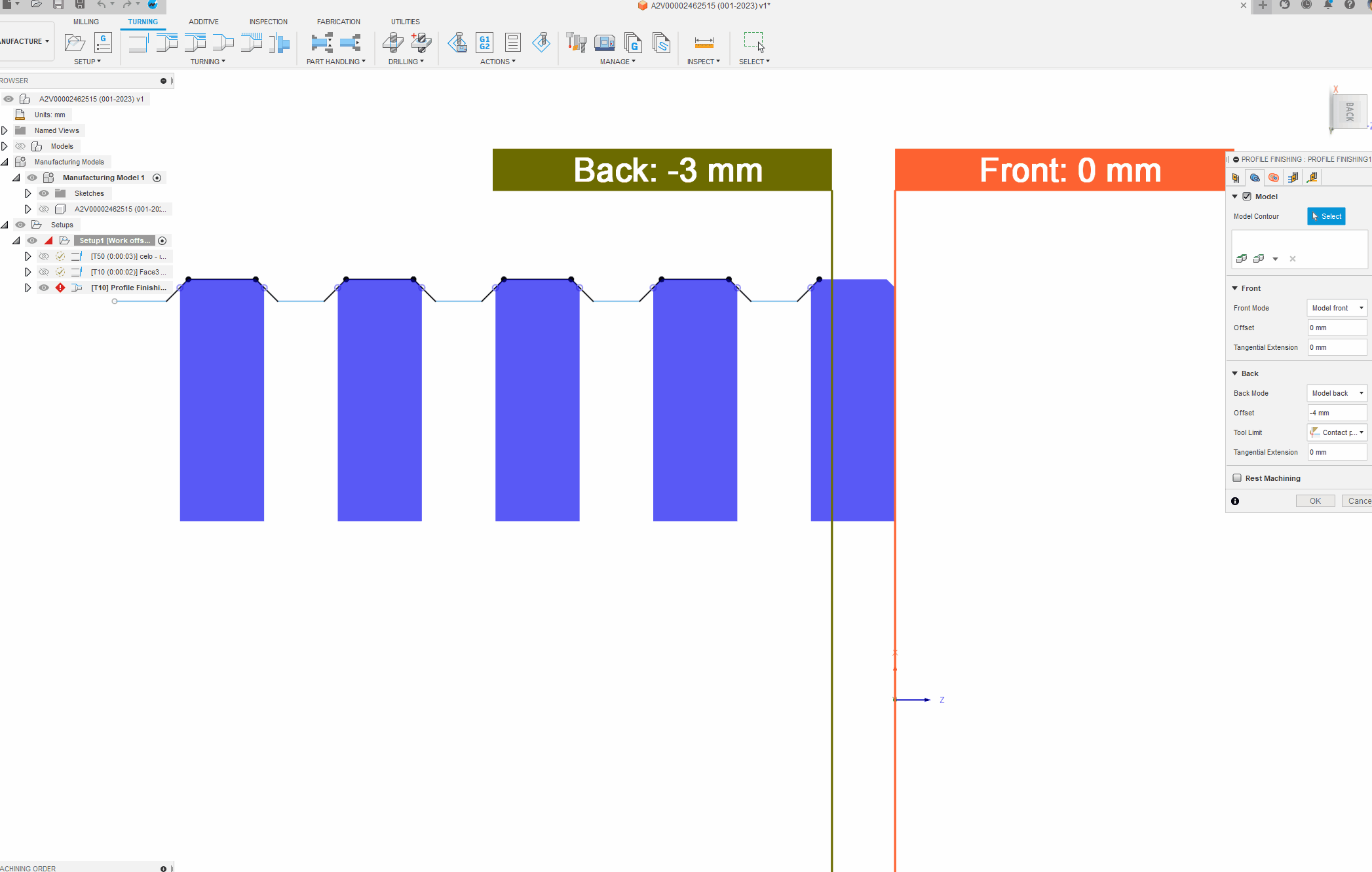Screen dimensions: 1372x872
Task: Switch to the Milling ribbon tab
Action: pos(86,22)
